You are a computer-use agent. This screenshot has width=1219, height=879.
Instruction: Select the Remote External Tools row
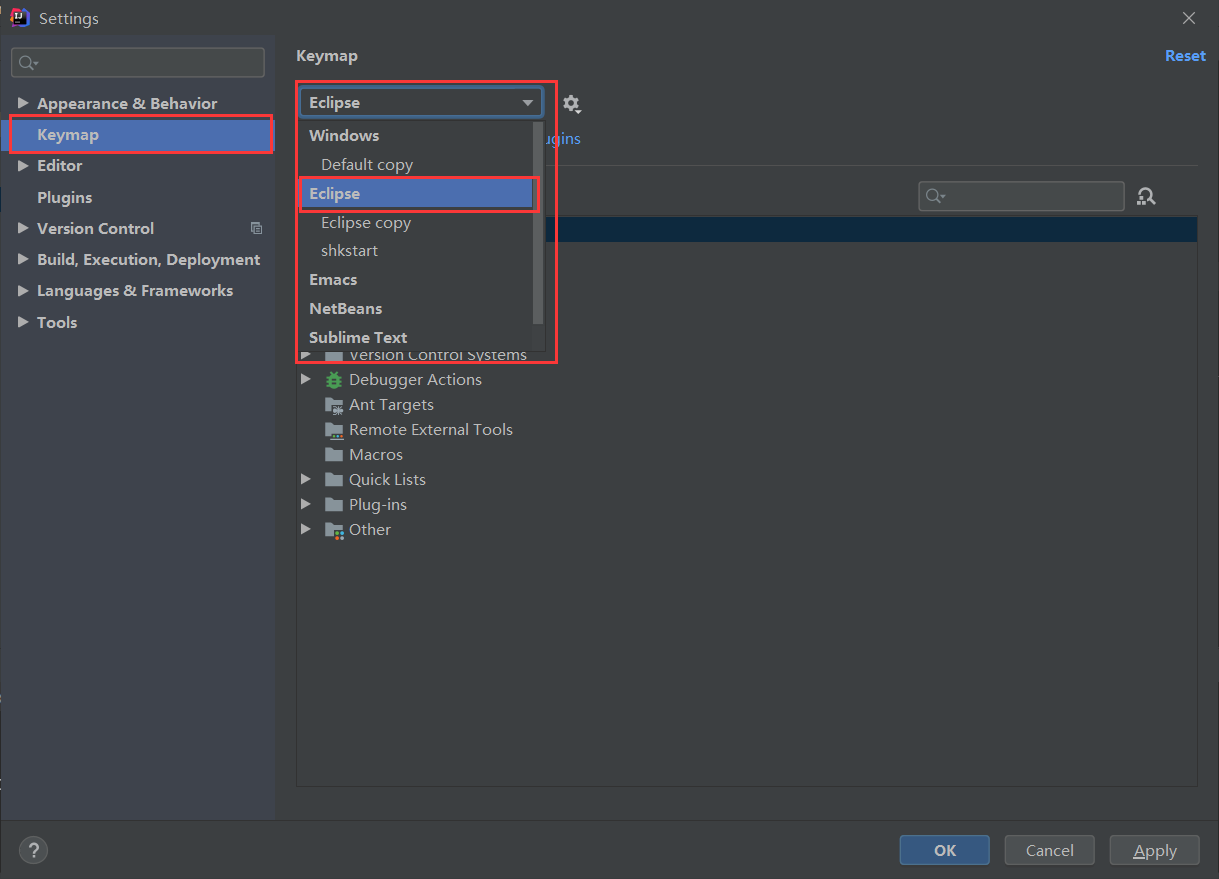(746, 430)
